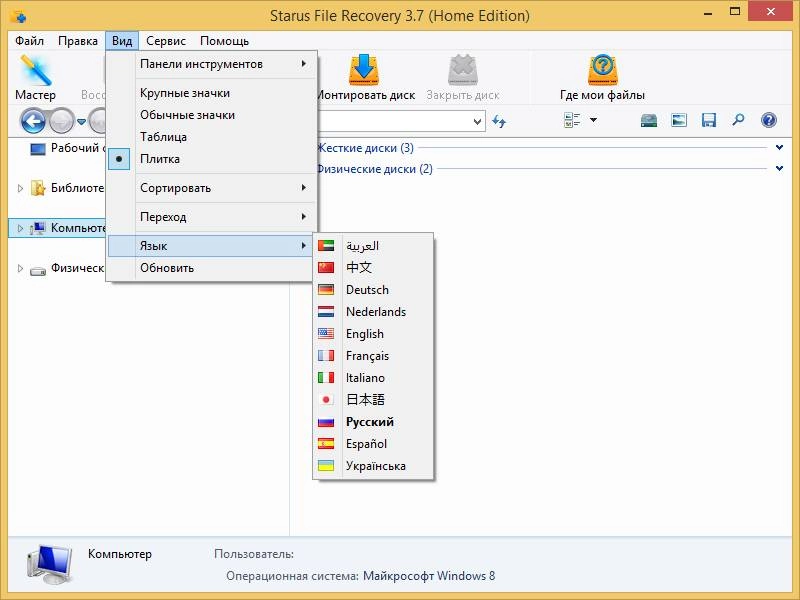Click the disk image icon in toolbar
Screen dimensions: 800x600
[x=679, y=120]
